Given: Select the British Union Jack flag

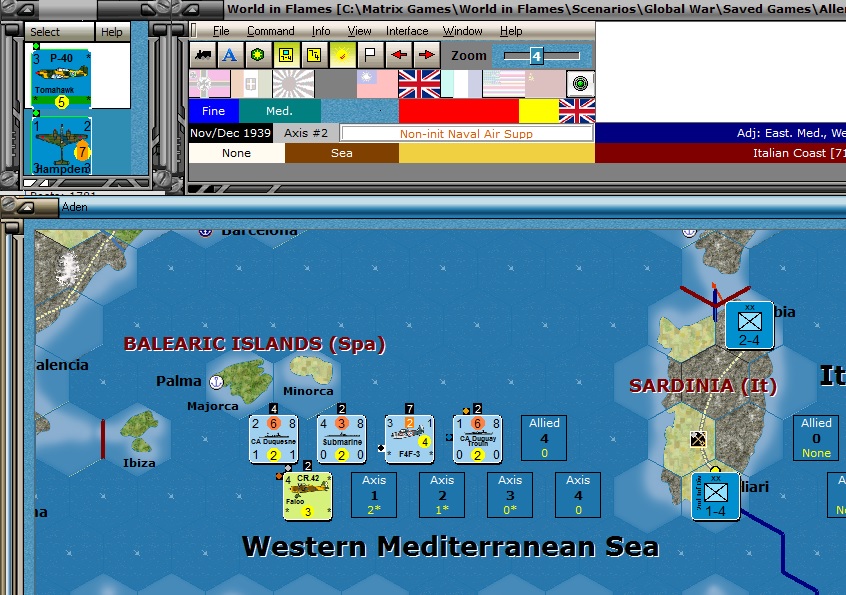Looking at the screenshot, I should [x=419, y=84].
